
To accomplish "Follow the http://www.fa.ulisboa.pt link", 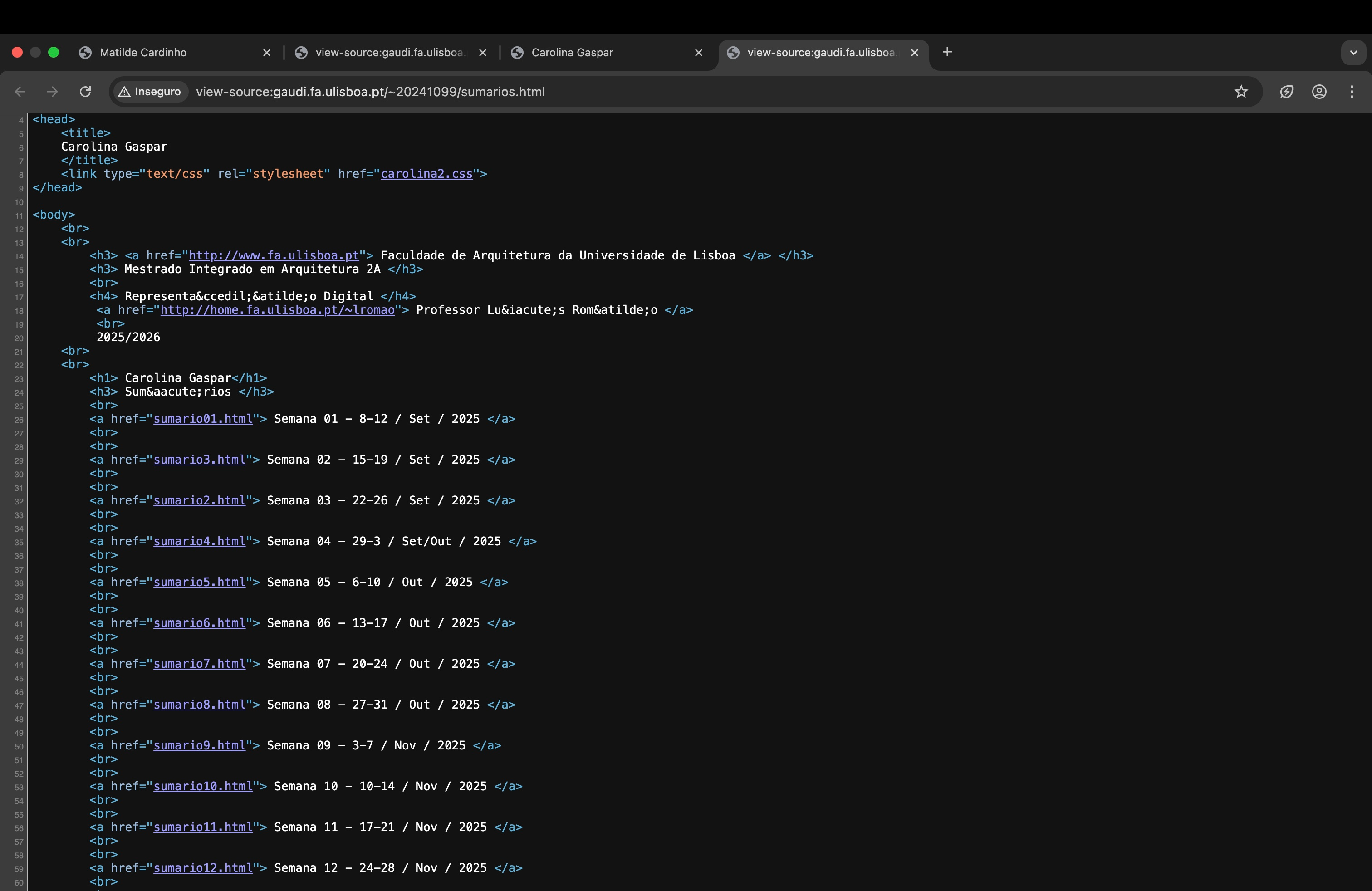I will coord(274,256).
